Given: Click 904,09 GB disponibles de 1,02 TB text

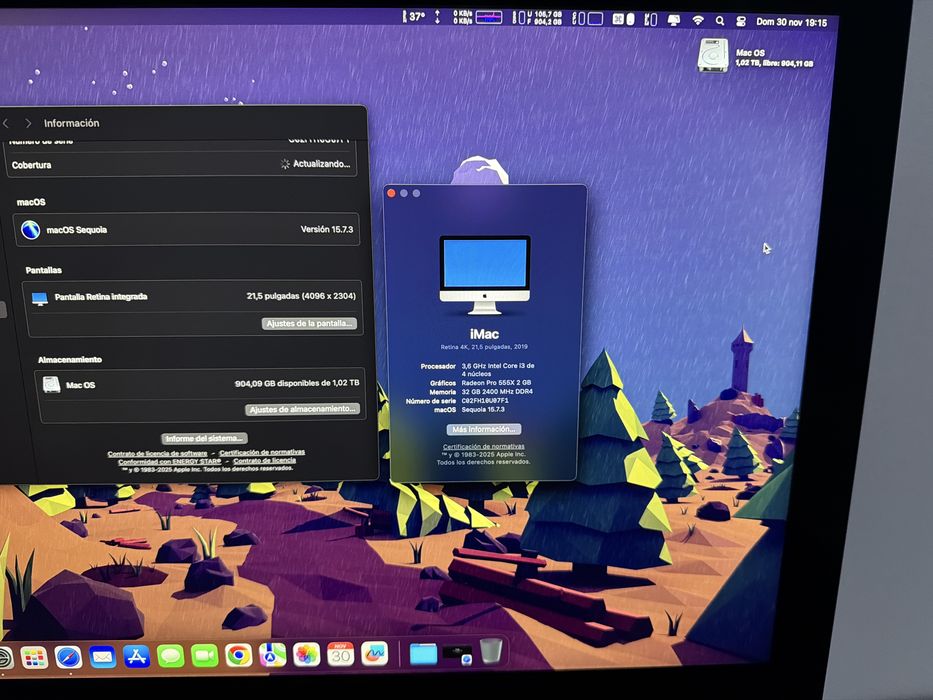Looking at the screenshot, I should [x=297, y=383].
